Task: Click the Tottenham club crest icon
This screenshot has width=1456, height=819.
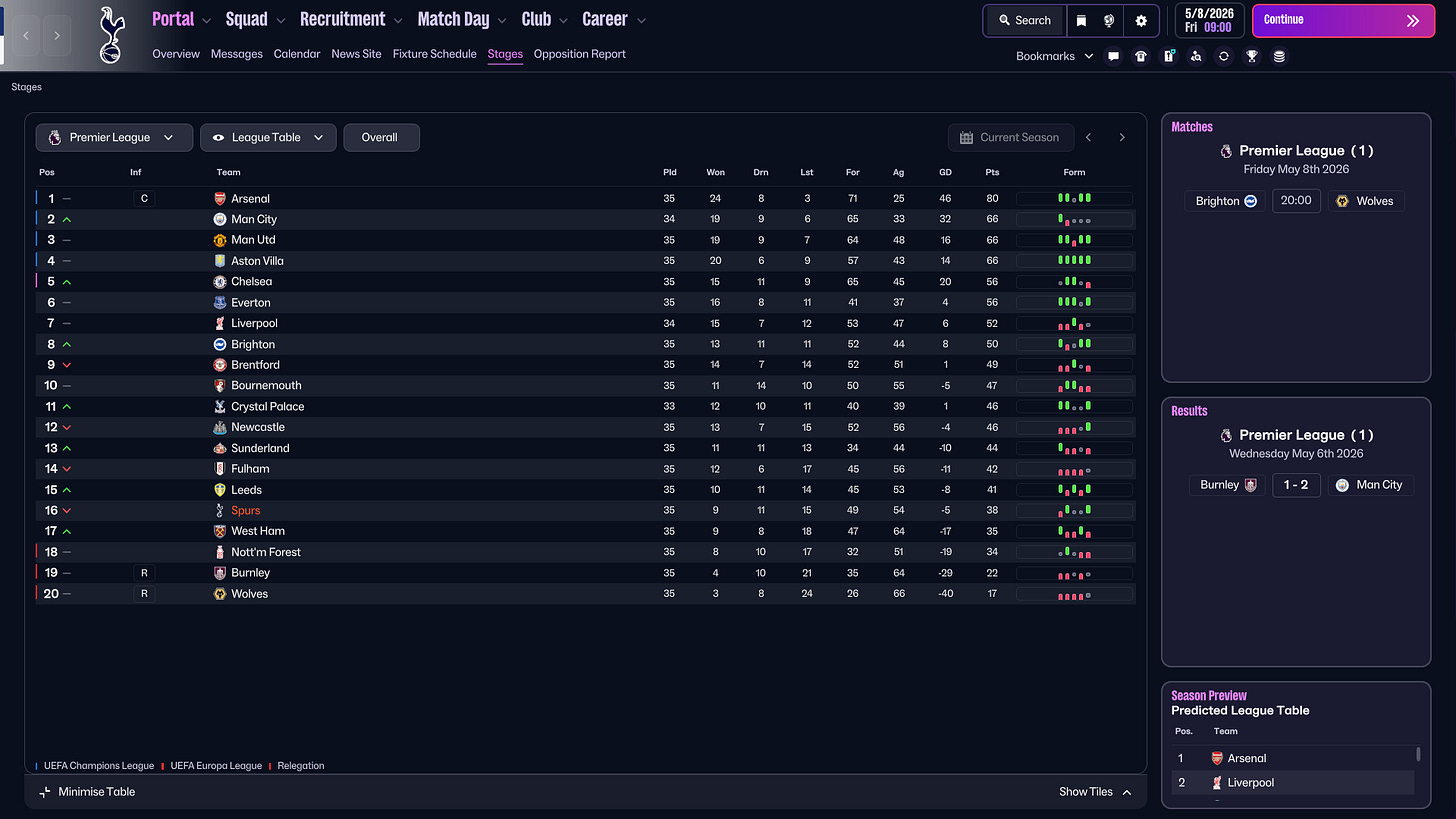Action: [x=112, y=35]
